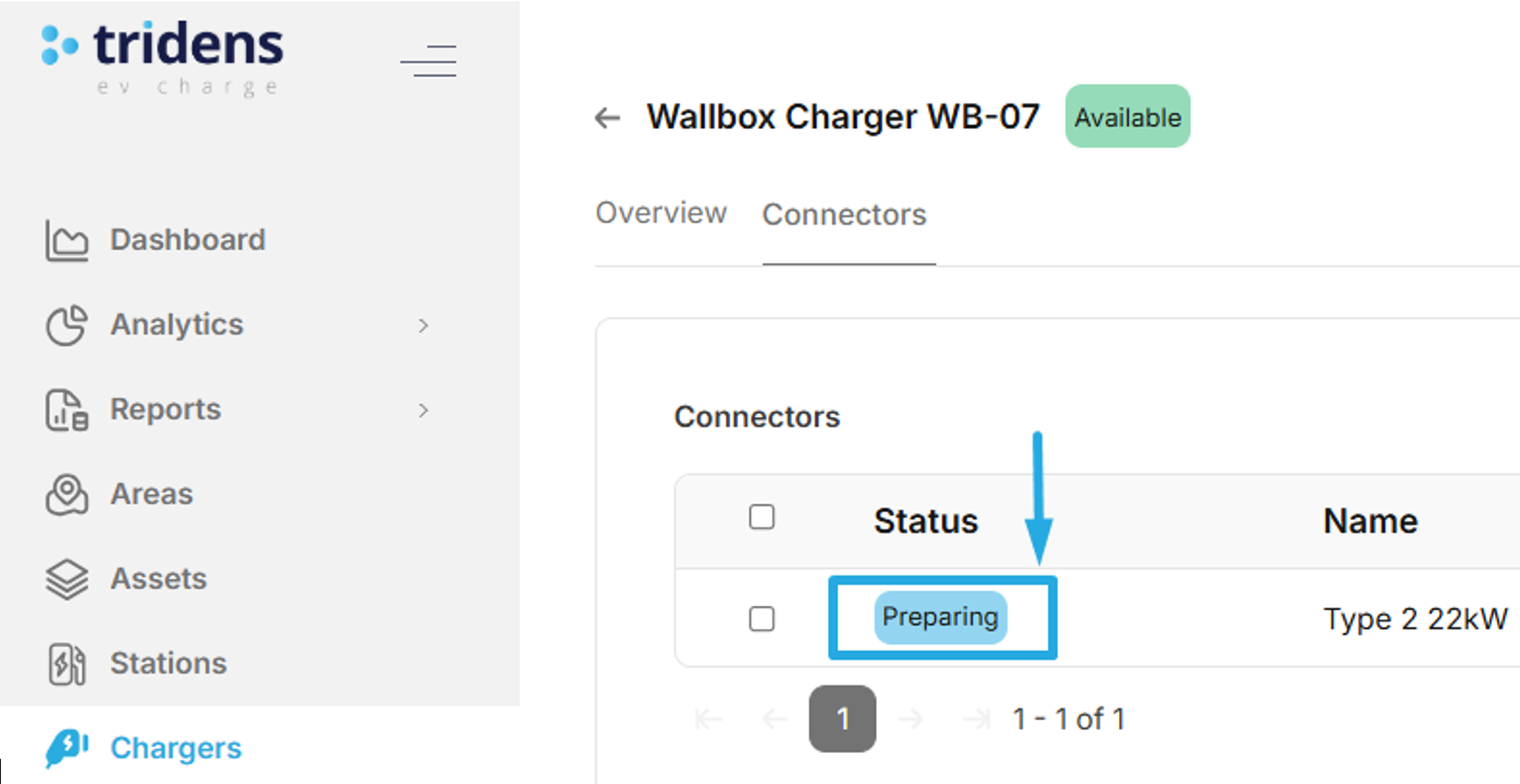The height and width of the screenshot is (784, 1520).
Task: Select the Analytics pie chart icon
Action: [67, 325]
